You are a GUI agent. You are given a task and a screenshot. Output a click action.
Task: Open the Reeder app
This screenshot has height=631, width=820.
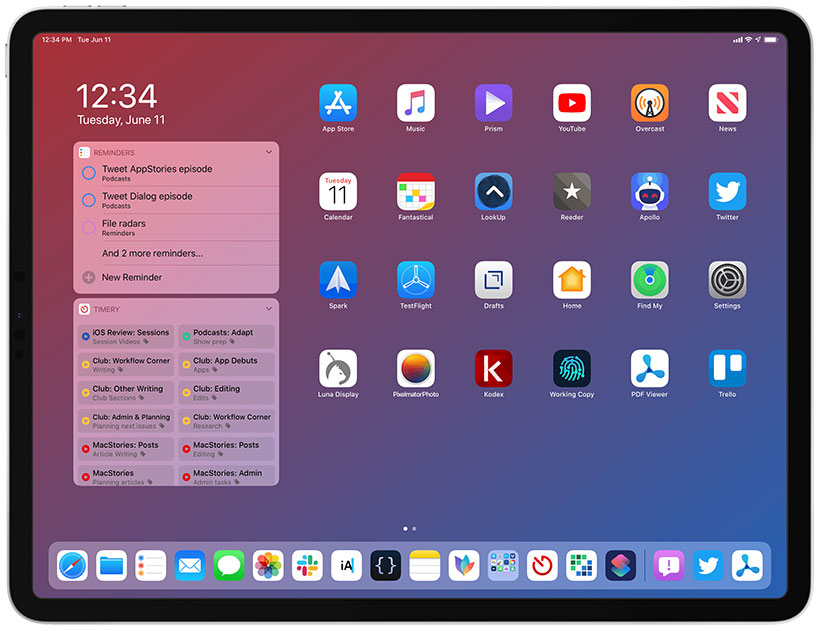click(572, 191)
